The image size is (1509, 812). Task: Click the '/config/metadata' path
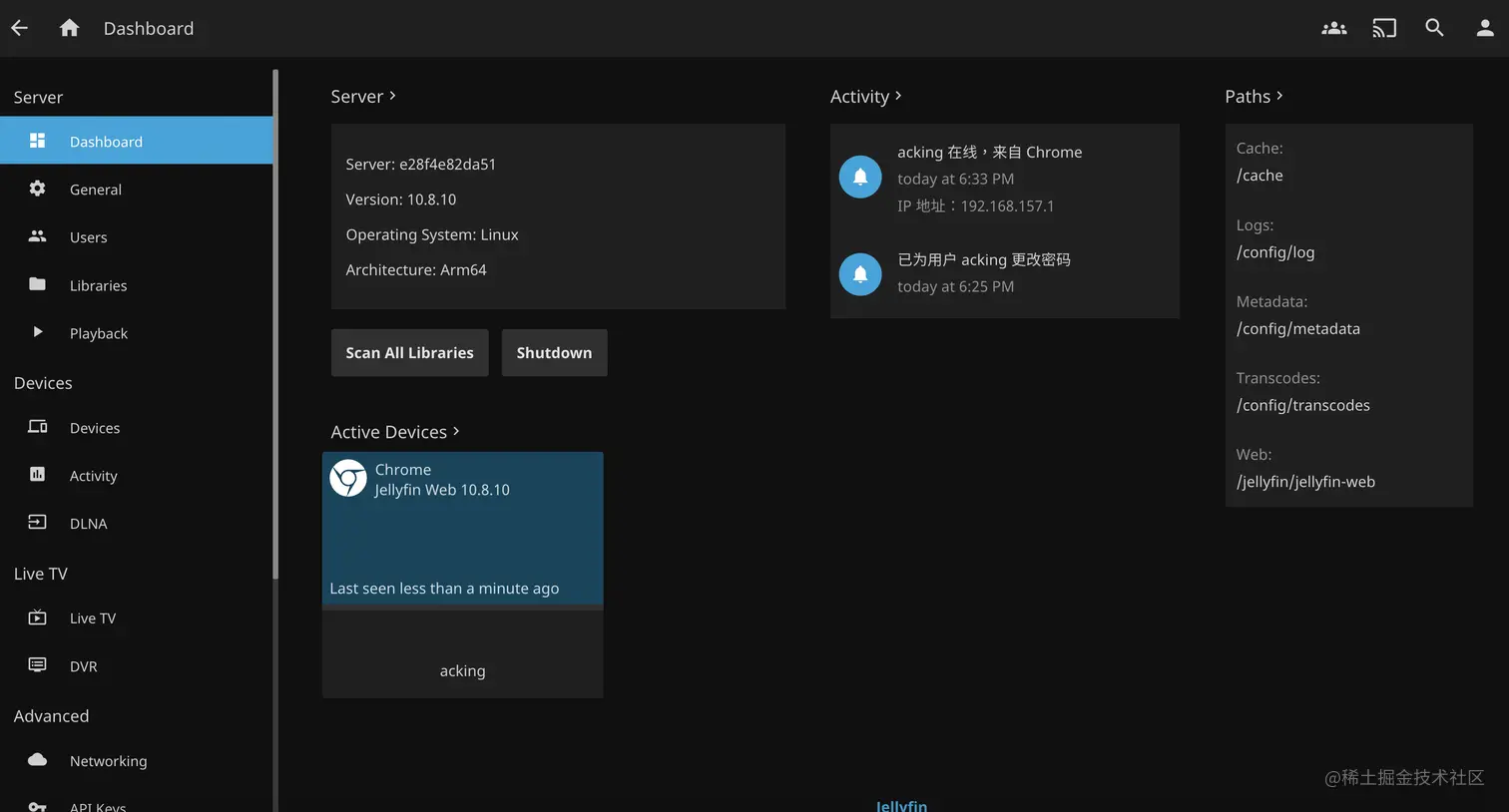pos(1298,328)
